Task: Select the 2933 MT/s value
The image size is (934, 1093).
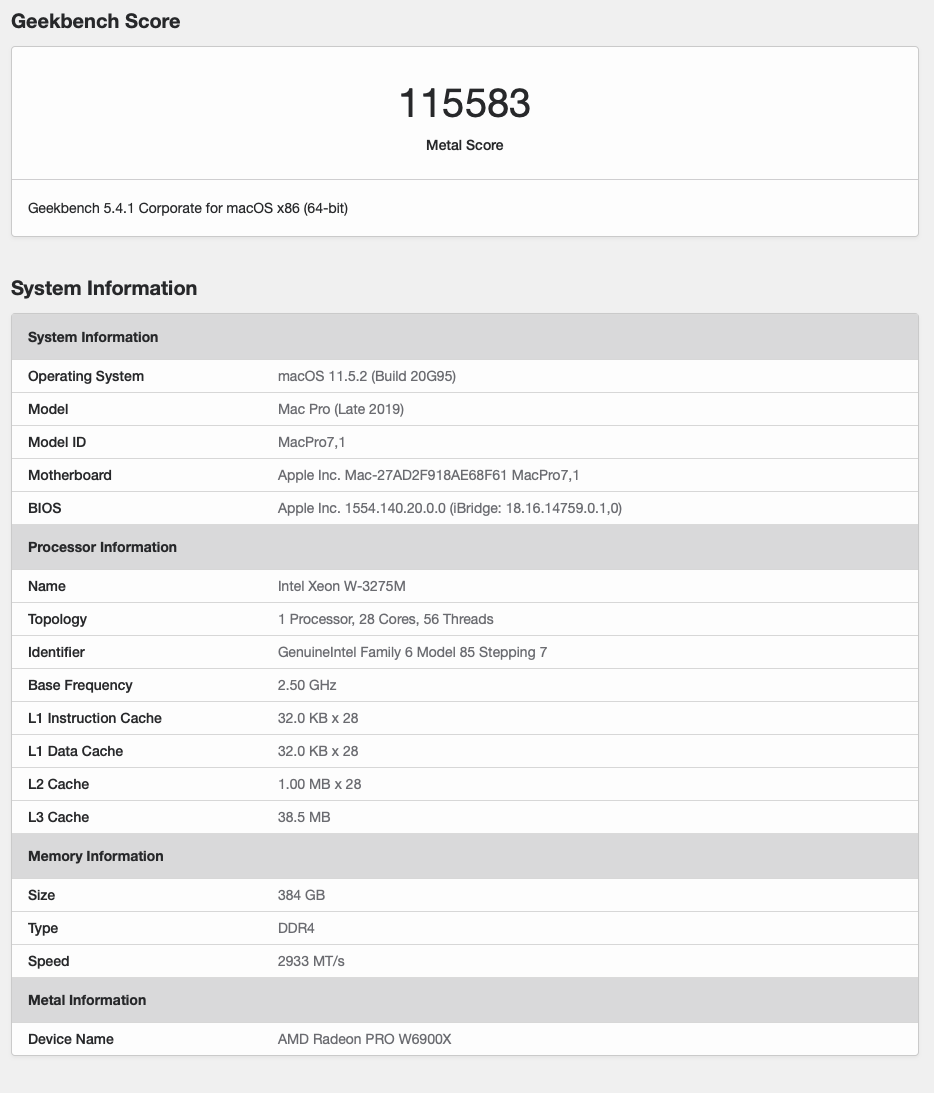Action: (311, 961)
